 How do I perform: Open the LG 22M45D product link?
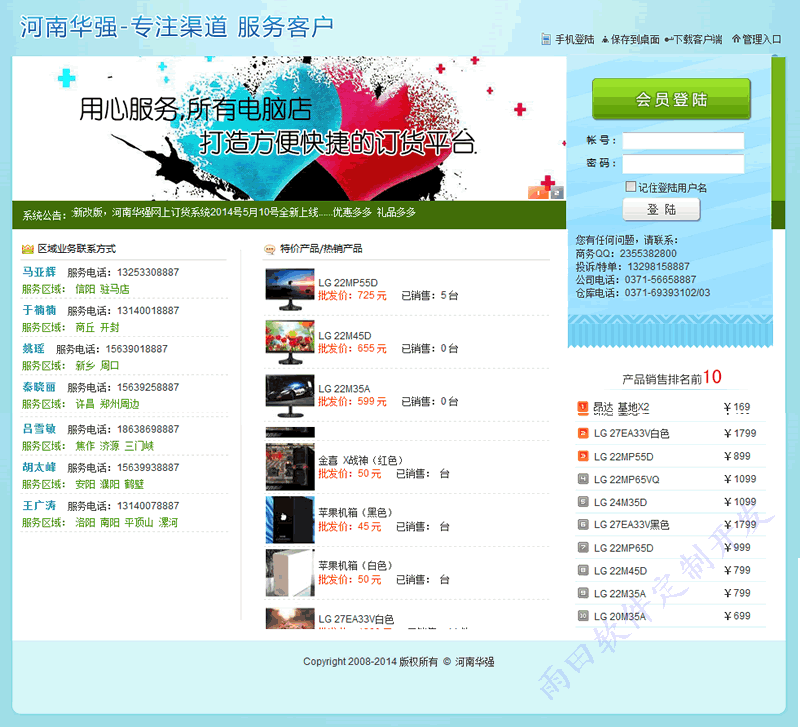[x=345, y=335]
